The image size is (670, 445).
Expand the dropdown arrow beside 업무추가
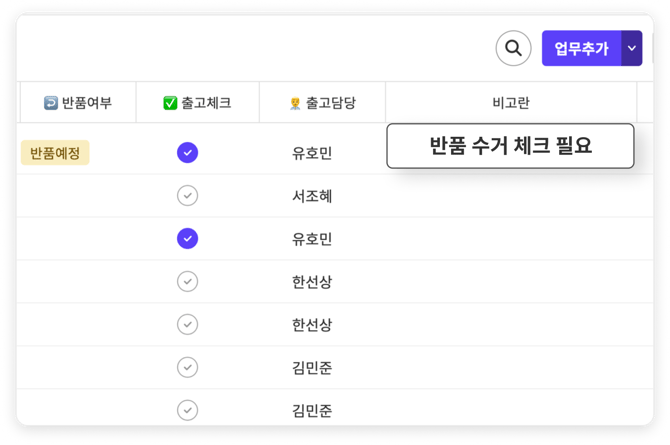click(631, 48)
